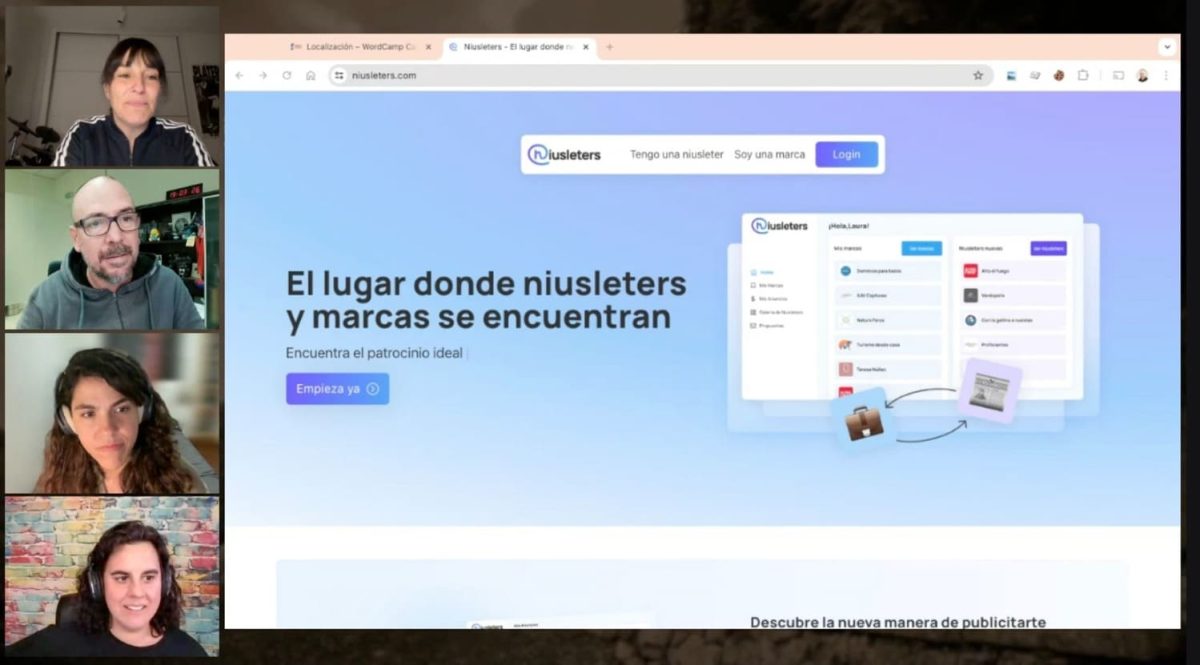Select the participant video with brick wall background
Viewport: 1200px width, 665px height.
pos(112,577)
